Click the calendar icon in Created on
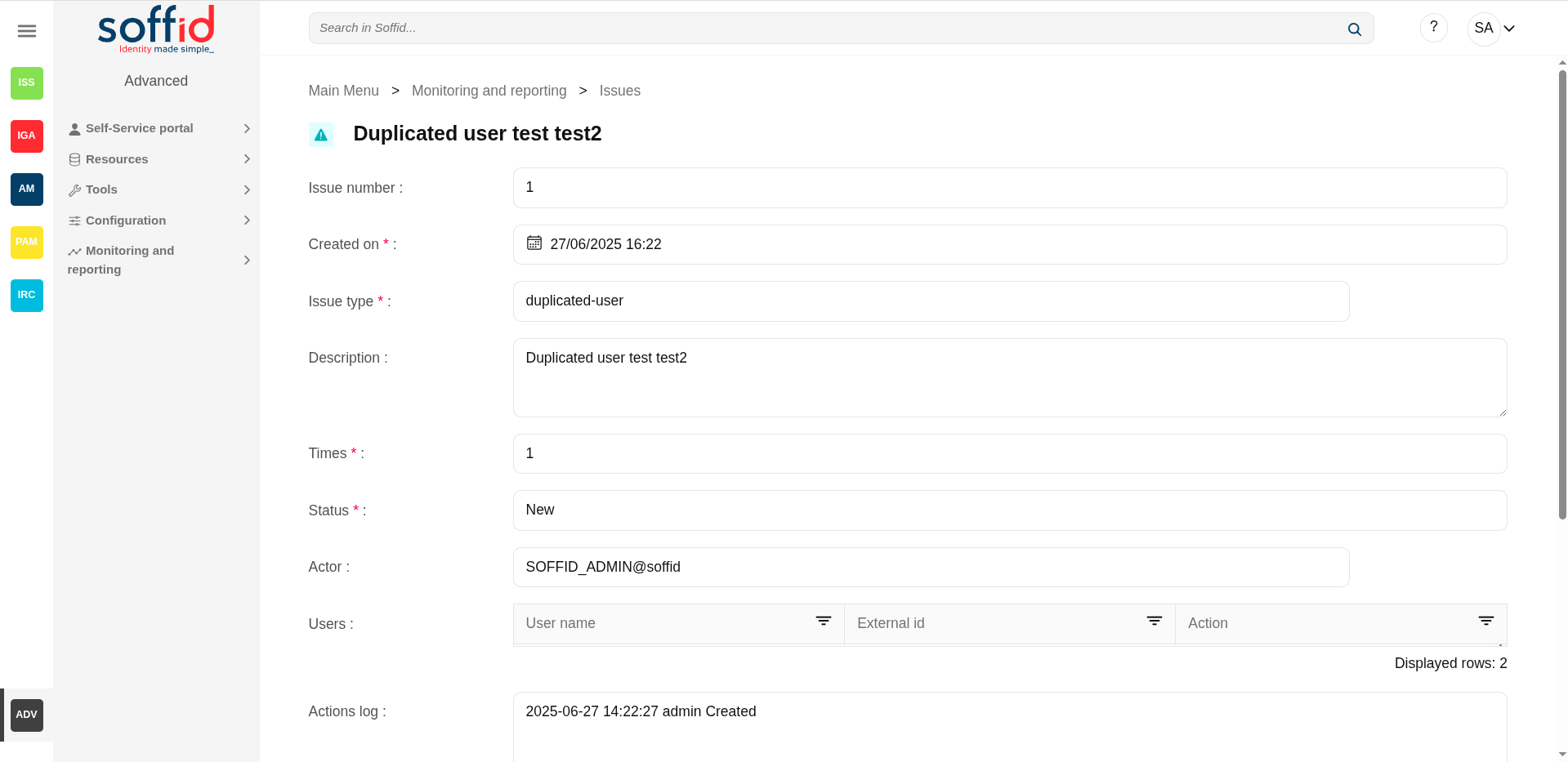Screen dimensions: 1568x762 [534, 243]
